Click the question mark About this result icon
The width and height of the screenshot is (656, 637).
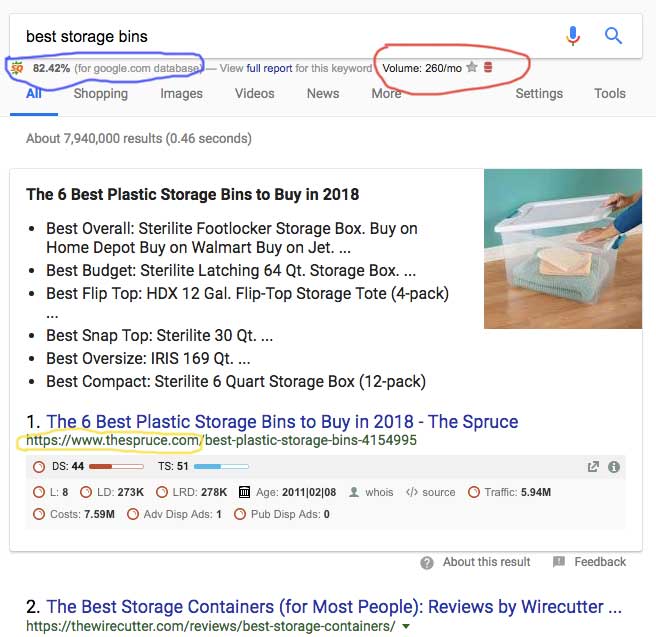[x=428, y=562]
